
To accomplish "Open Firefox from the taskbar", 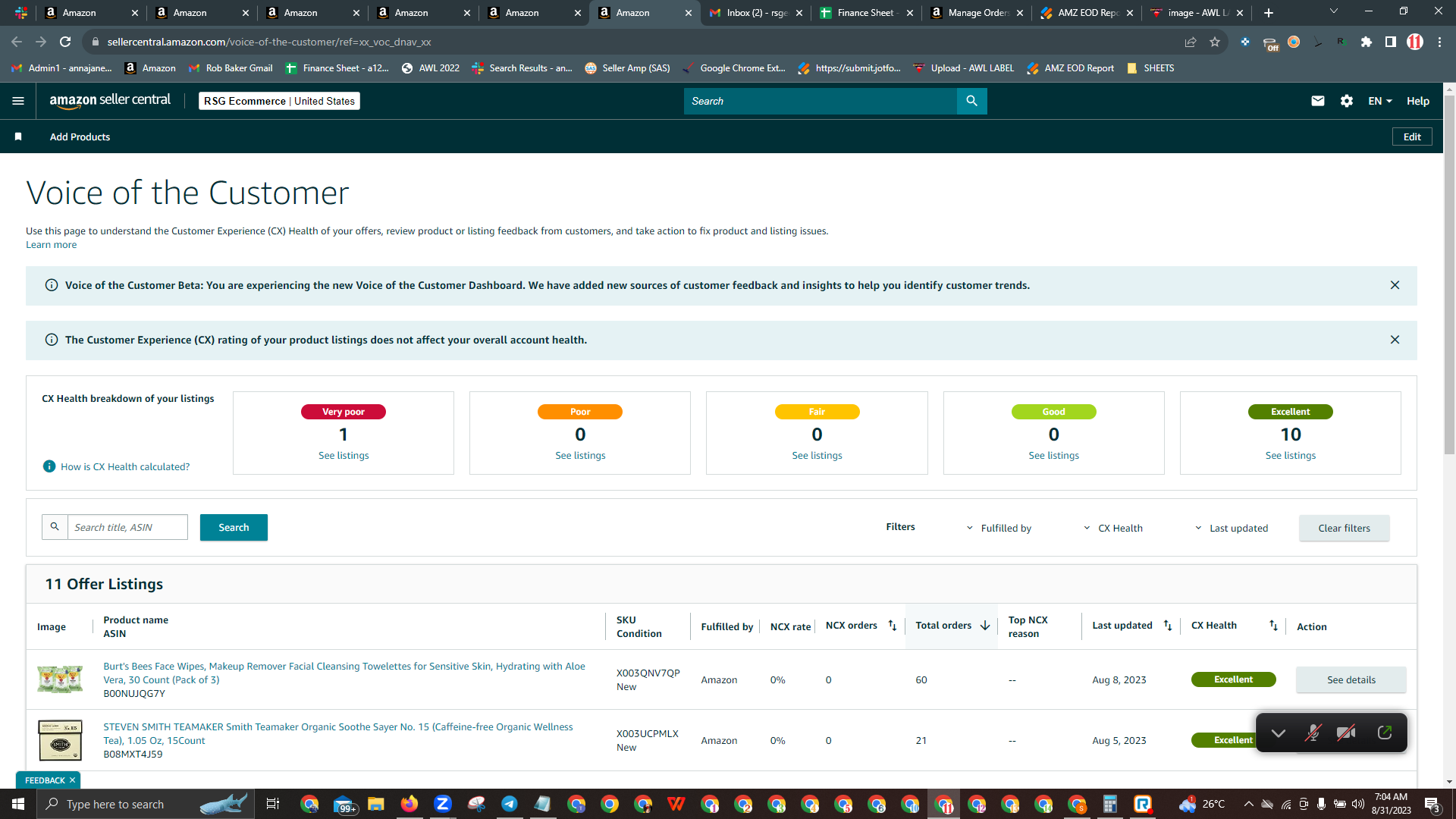I will point(409,804).
